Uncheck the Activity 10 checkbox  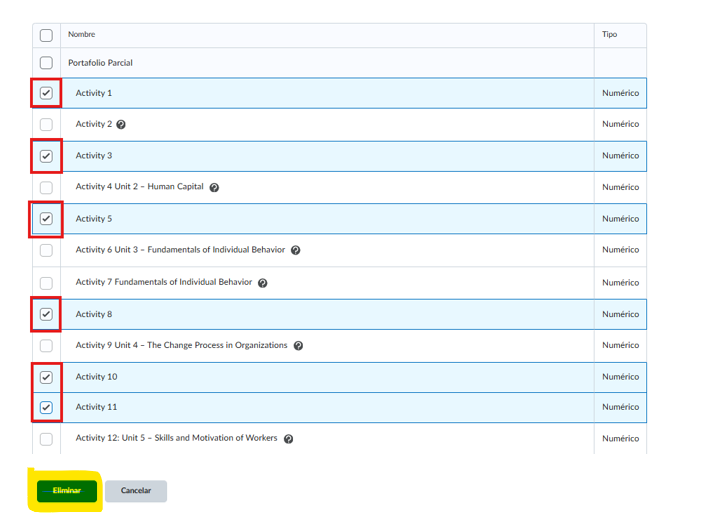click(x=46, y=377)
